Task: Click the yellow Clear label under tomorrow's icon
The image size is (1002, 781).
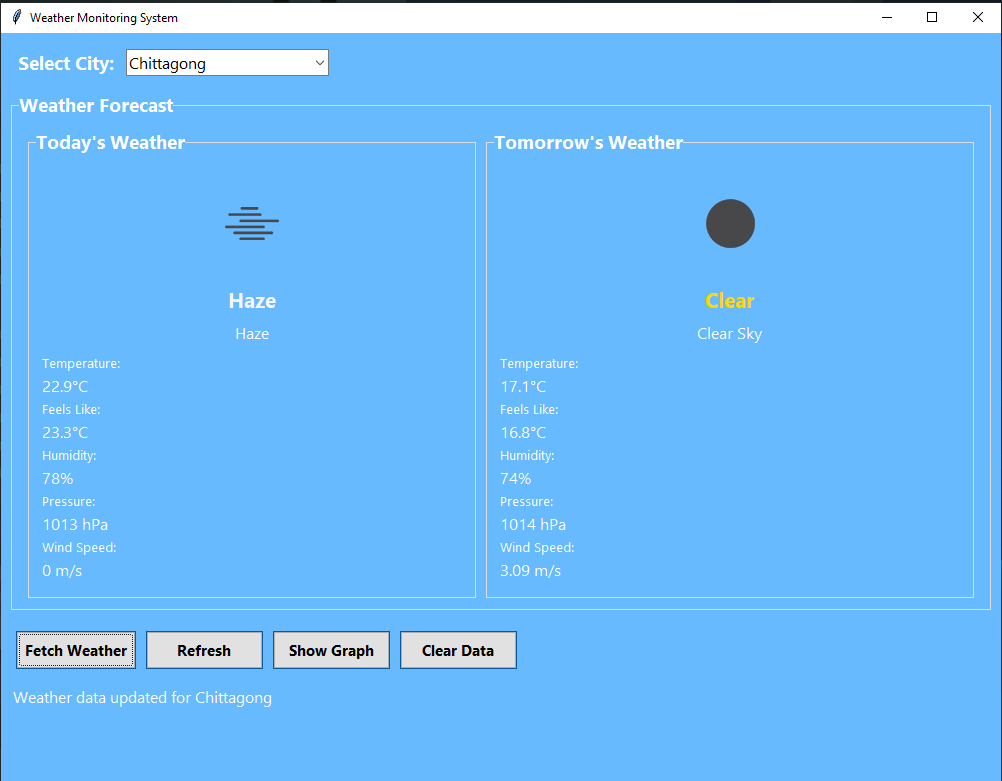Action: point(729,301)
